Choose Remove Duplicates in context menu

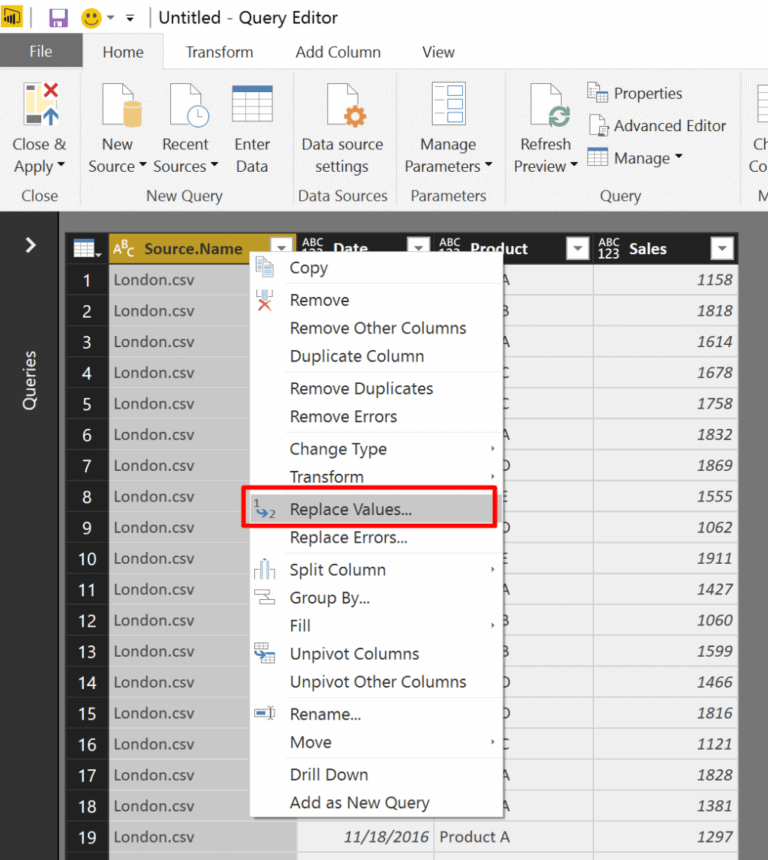point(361,388)
